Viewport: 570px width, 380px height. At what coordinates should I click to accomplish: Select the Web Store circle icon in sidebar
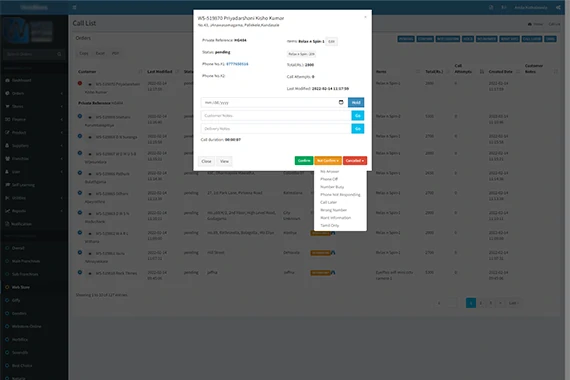(7, 287)
